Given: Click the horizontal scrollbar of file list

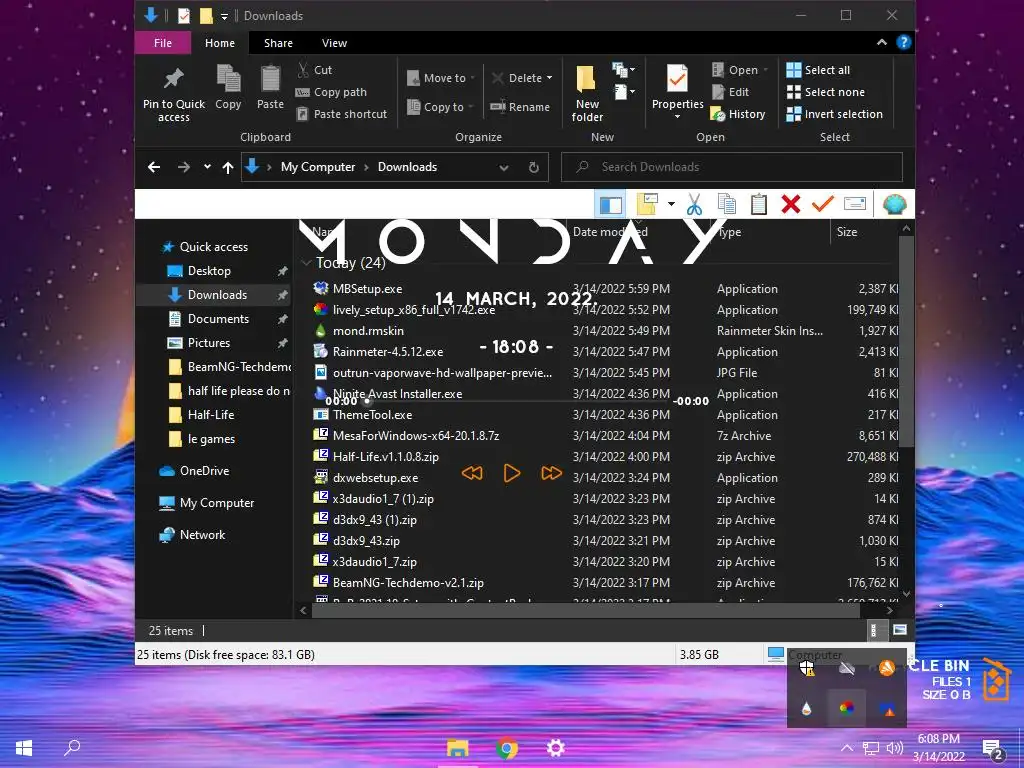Looking at the screenshot, I should tap(586, 611).
